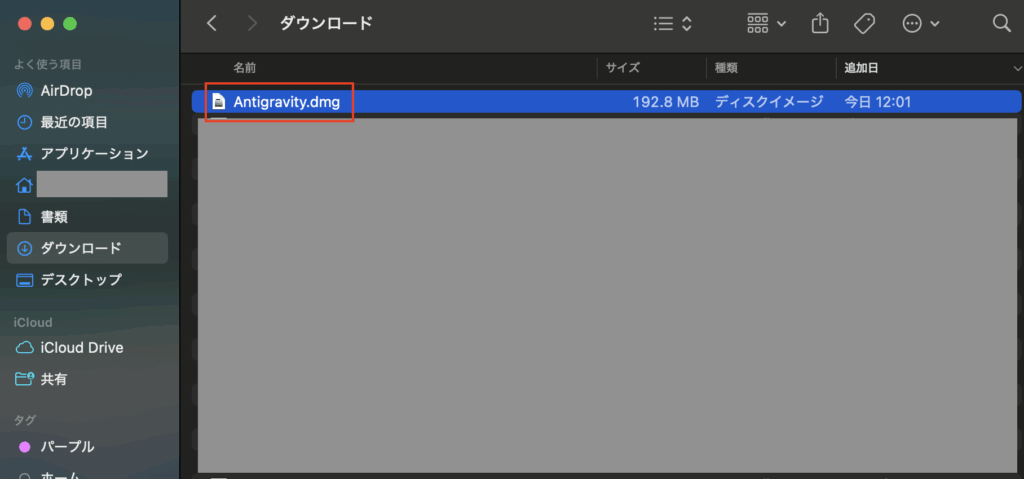Click the forward navigation arrow
Viewport: 1024px width, 479px height.
[x=253, y=23]
